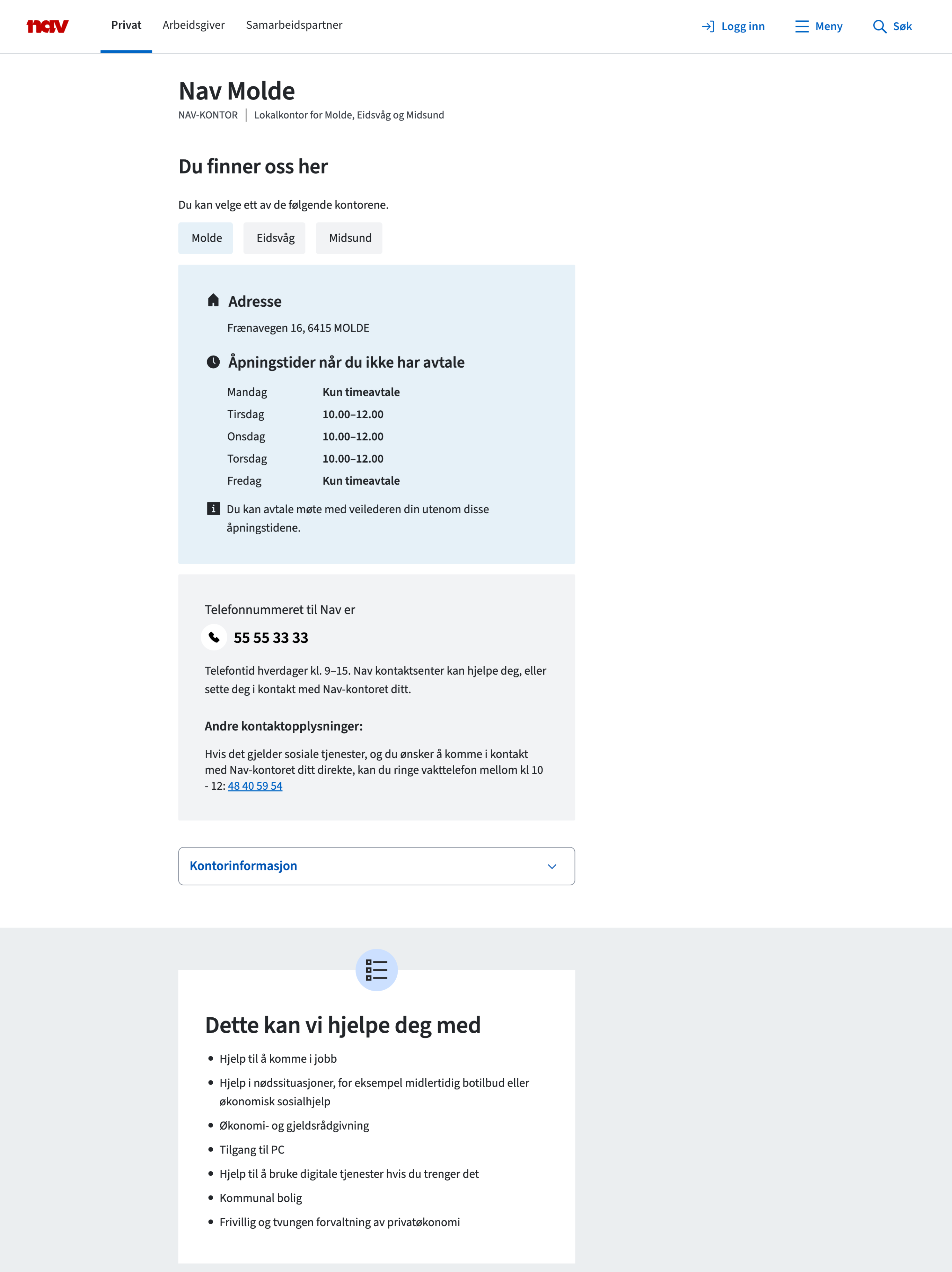Switch to the Samarbeidspartner tab
Image resolution: width=952 pixels, height=1272 pixels.
294,25
